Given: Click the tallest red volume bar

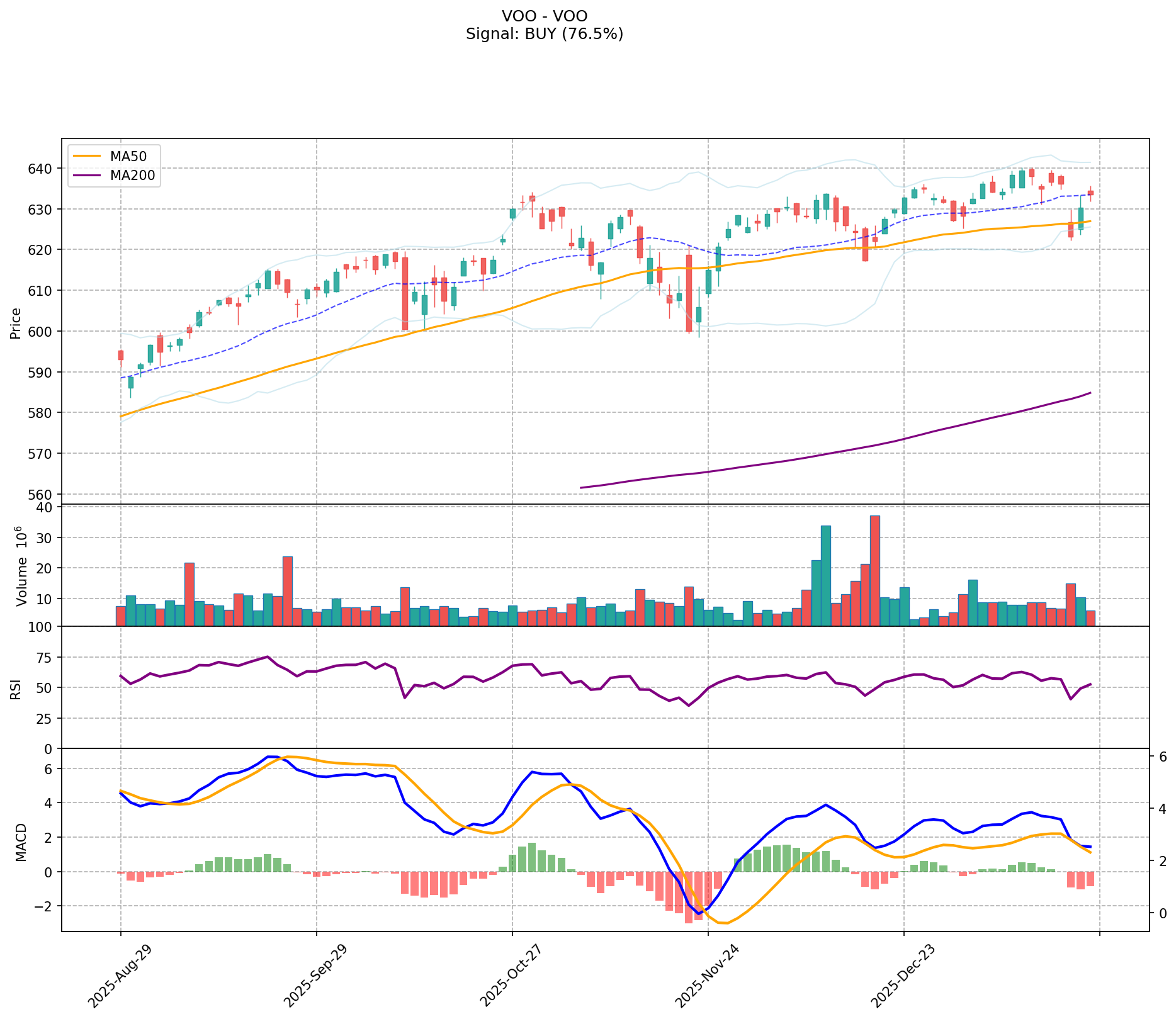Looking at the screenshot, I should [x=874, y=570].
